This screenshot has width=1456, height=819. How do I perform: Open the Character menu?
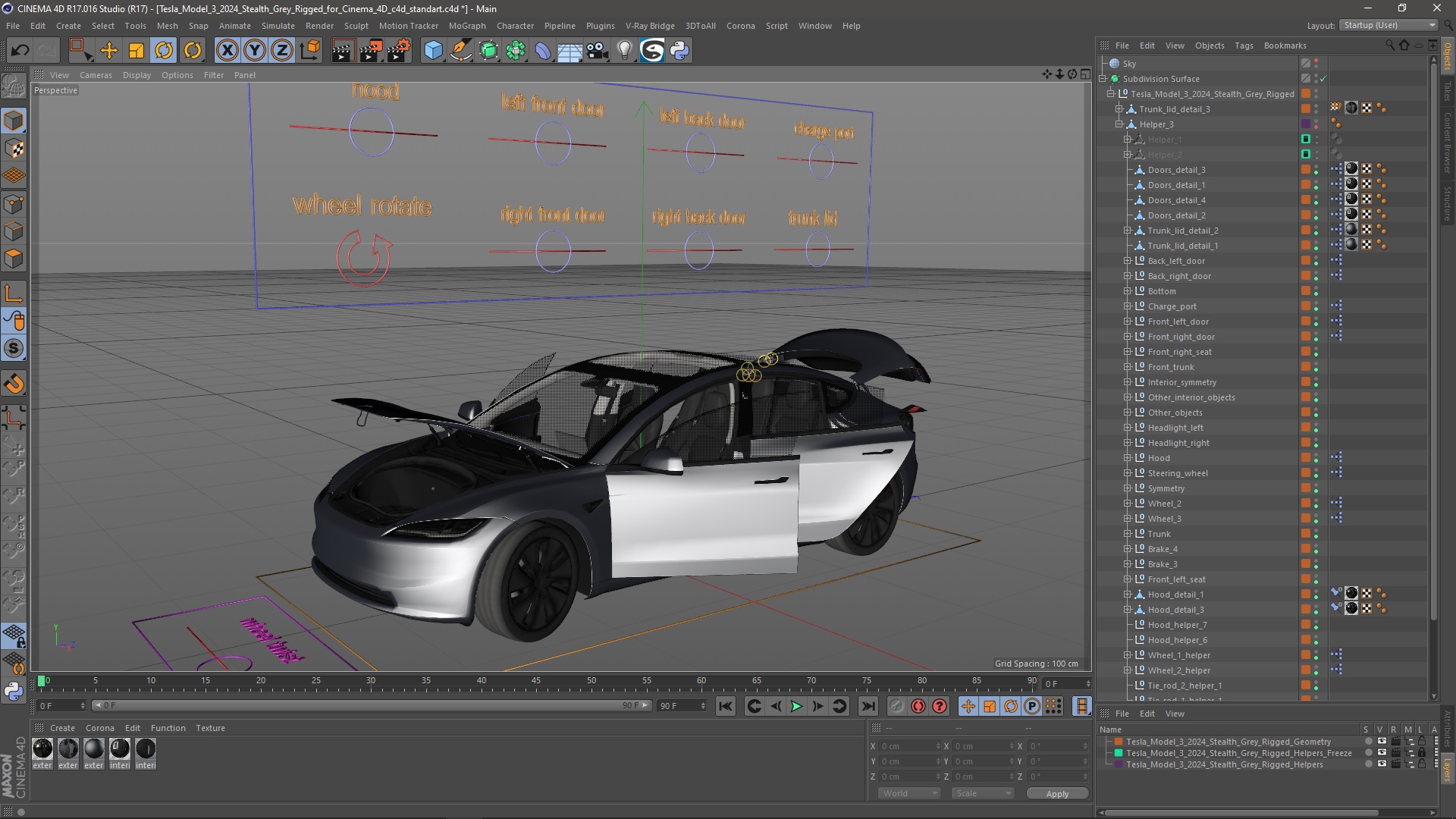point(515,26)
